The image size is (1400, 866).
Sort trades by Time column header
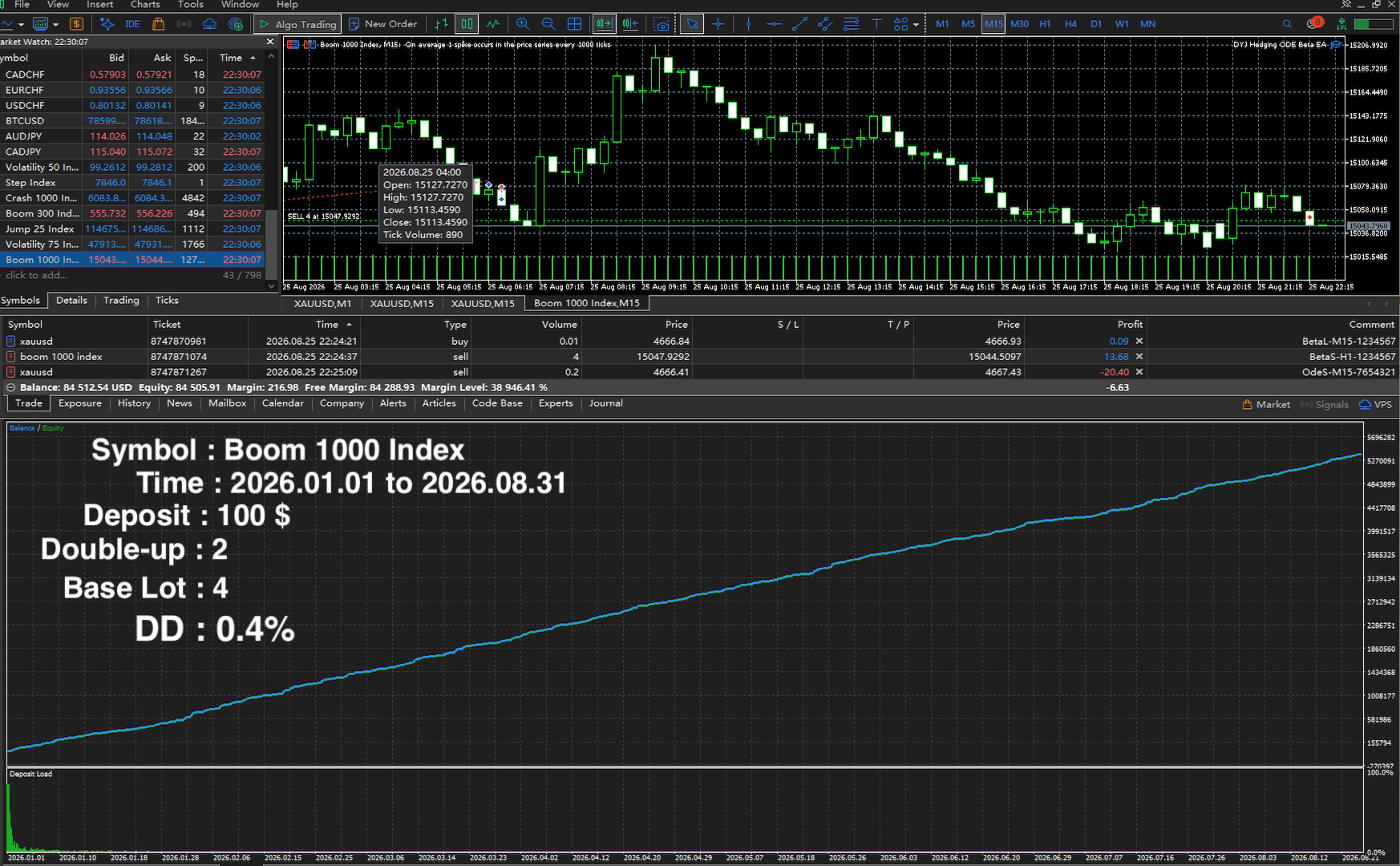click(x=327, y=325)
